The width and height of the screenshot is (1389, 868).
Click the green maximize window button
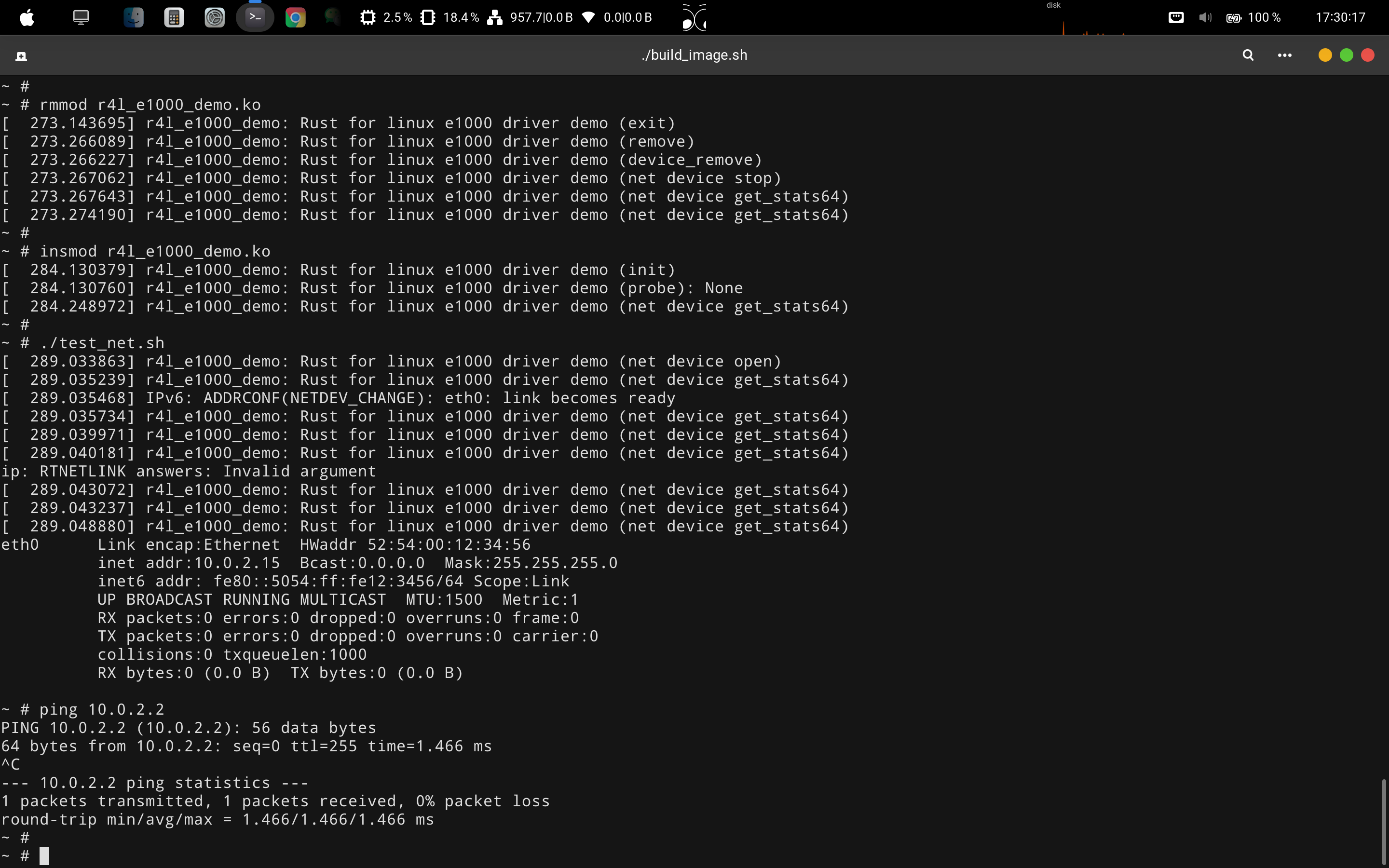(1347, 55)
